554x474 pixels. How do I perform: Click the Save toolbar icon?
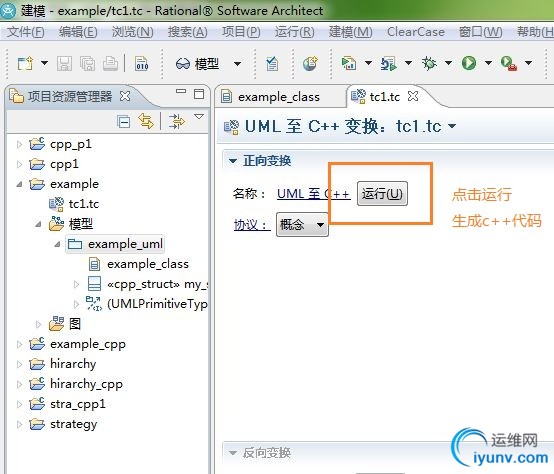point(65,64)
